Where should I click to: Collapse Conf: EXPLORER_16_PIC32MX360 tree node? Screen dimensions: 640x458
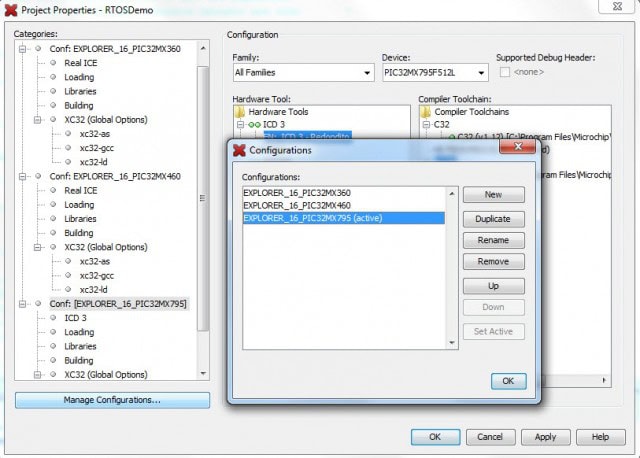click(22, 49)
